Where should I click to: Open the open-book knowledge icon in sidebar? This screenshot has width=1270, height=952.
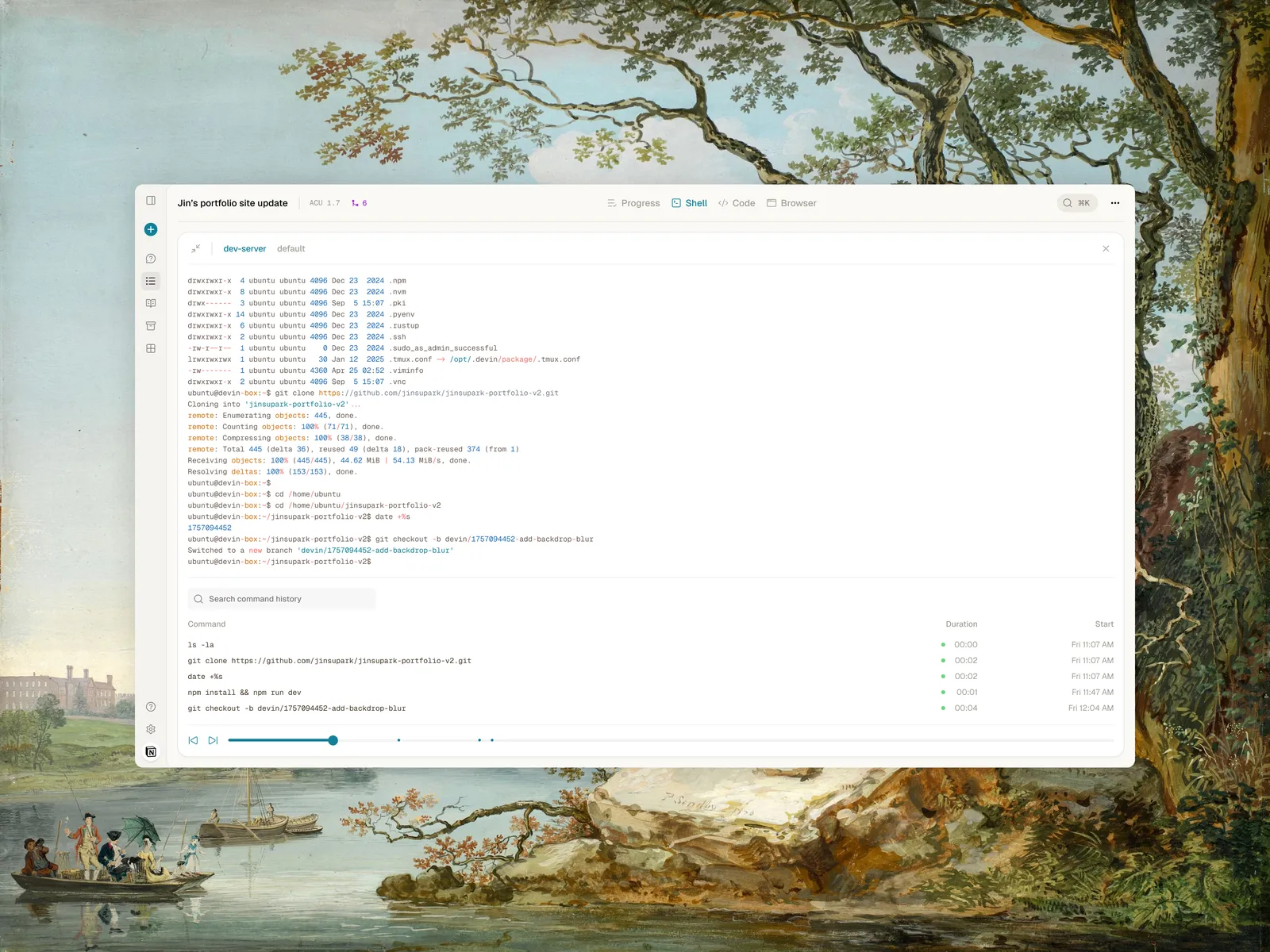click(x=151, y=303)
